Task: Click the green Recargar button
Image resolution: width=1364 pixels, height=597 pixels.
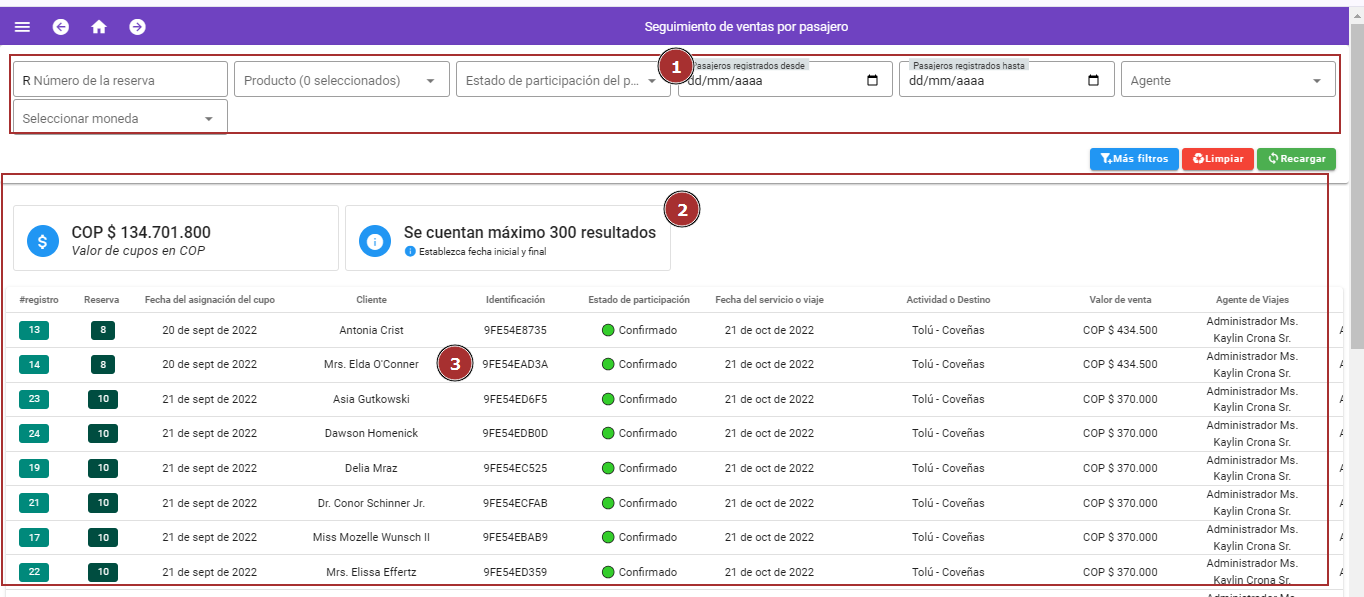Action: click(x=1295, y=159)
